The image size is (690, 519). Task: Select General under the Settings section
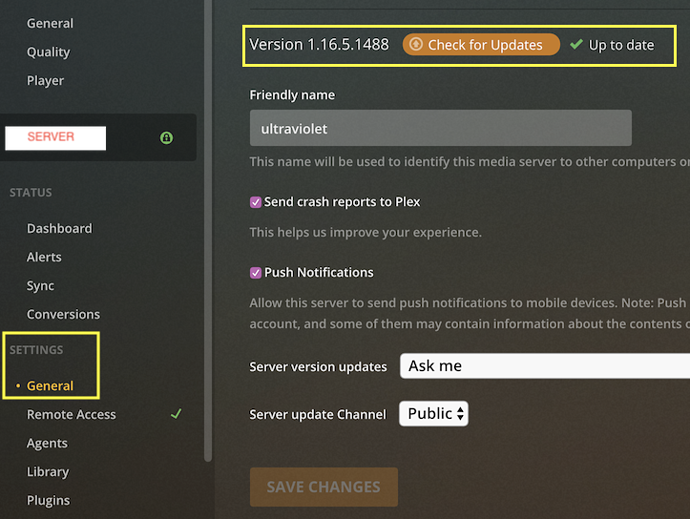tap(50, 386)
